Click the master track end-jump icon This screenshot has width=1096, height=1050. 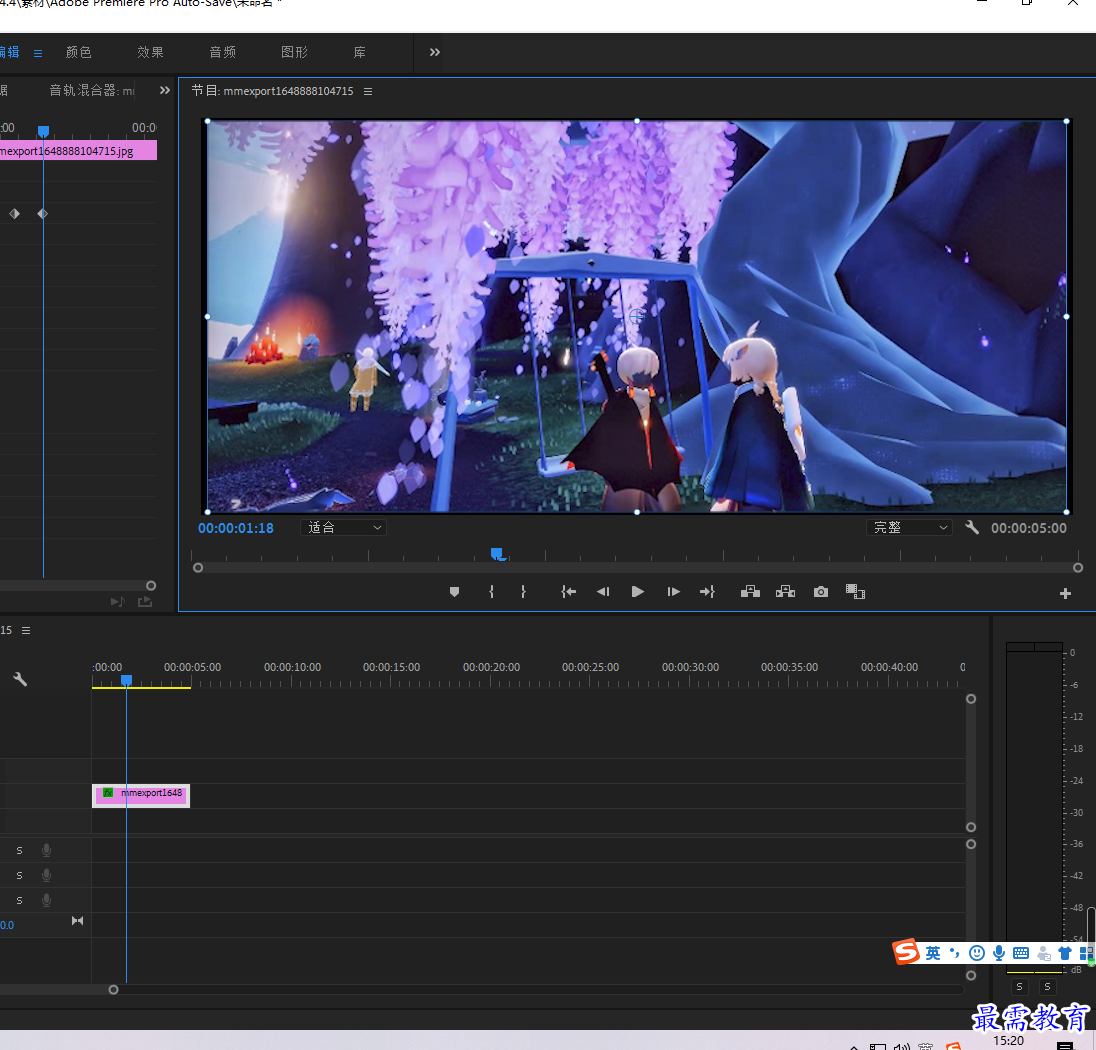(78, 921)
